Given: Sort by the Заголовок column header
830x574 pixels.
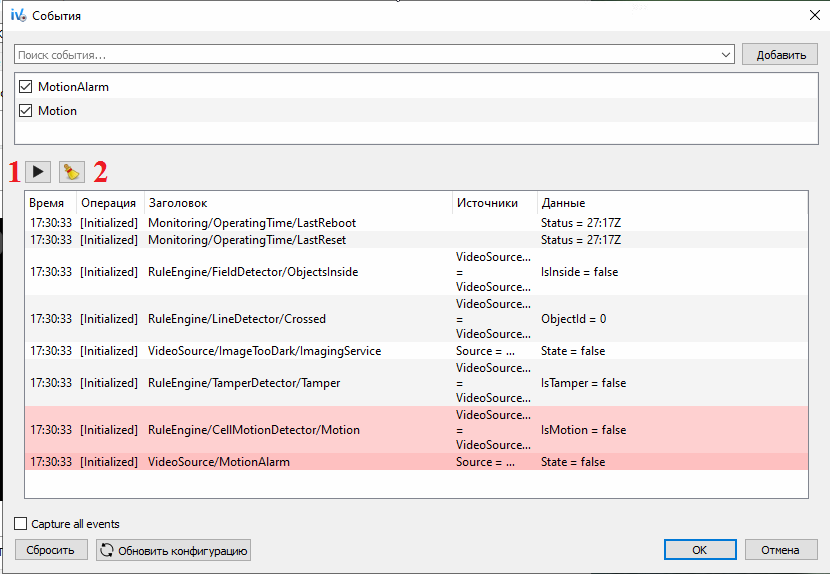Looking at the screenshot, I should click(x=299, y=203).
